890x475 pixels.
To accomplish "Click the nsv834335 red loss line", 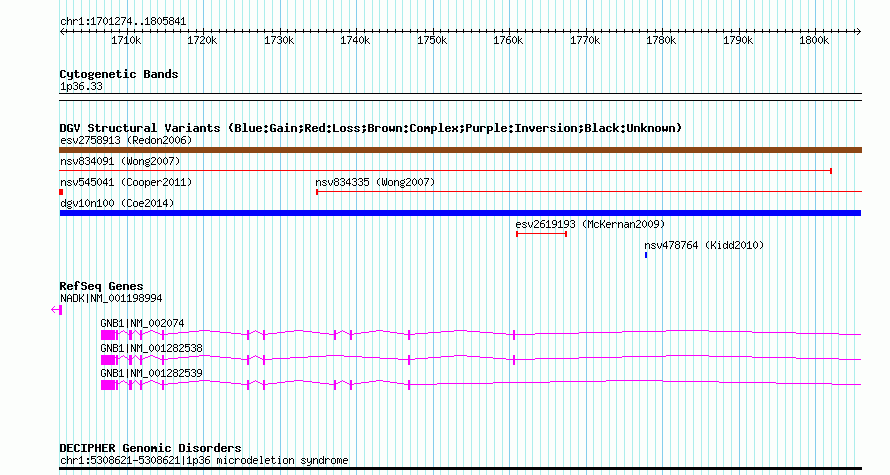I will tap(589, 192).
